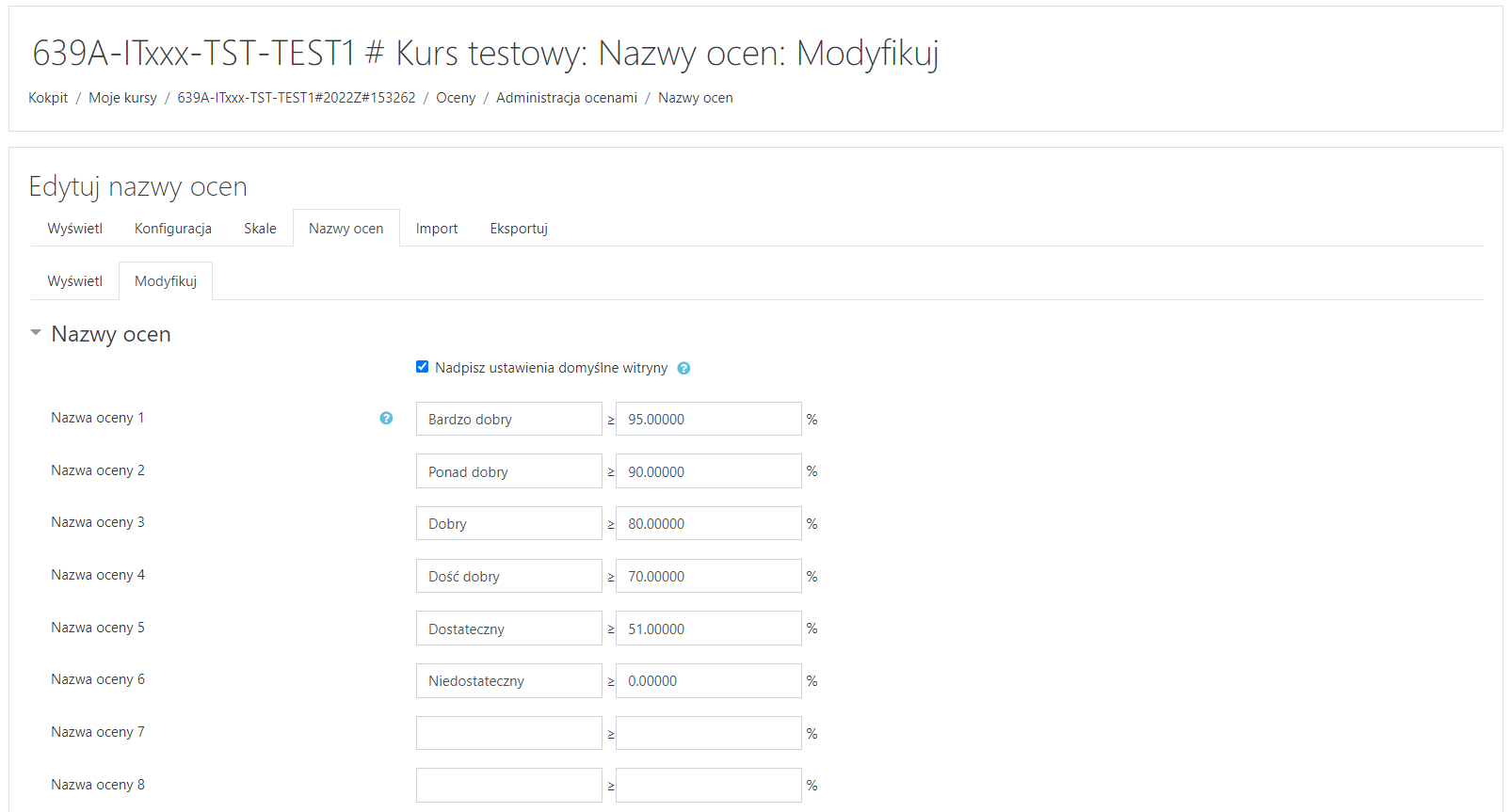Click empty percentage field for Nazwa oceny 8
Screen dimensions: 1511x812
point(709,786)
